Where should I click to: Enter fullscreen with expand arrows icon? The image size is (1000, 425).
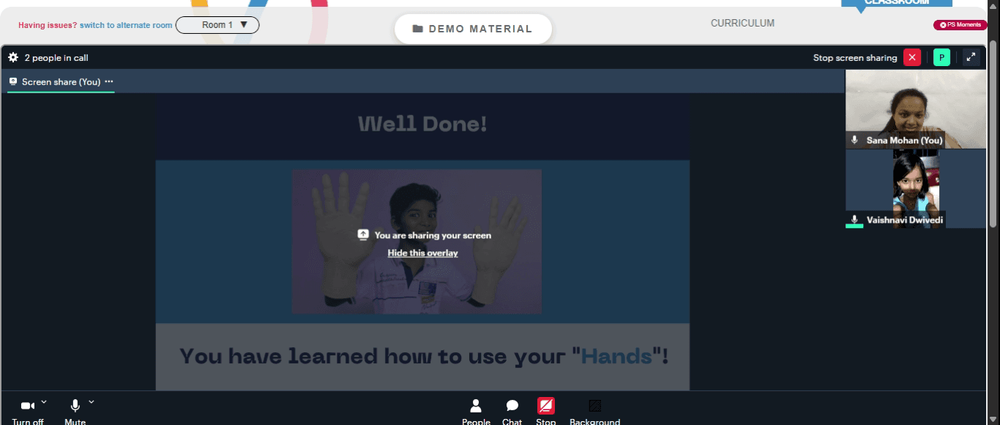(971, 57)
